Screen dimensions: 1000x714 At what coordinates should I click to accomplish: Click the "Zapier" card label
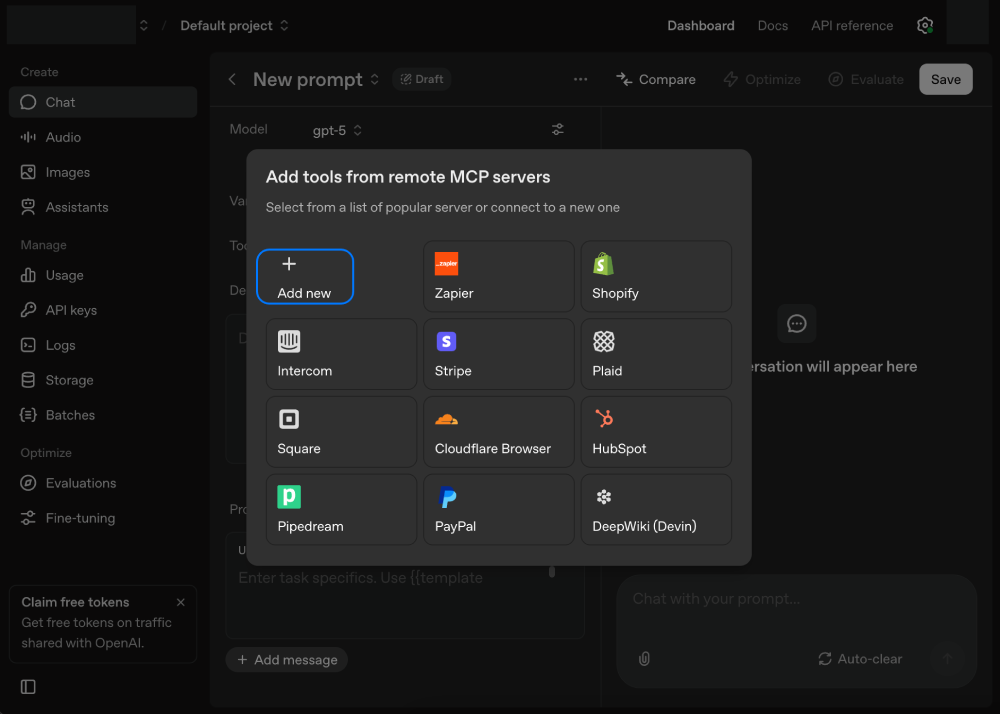454,293
